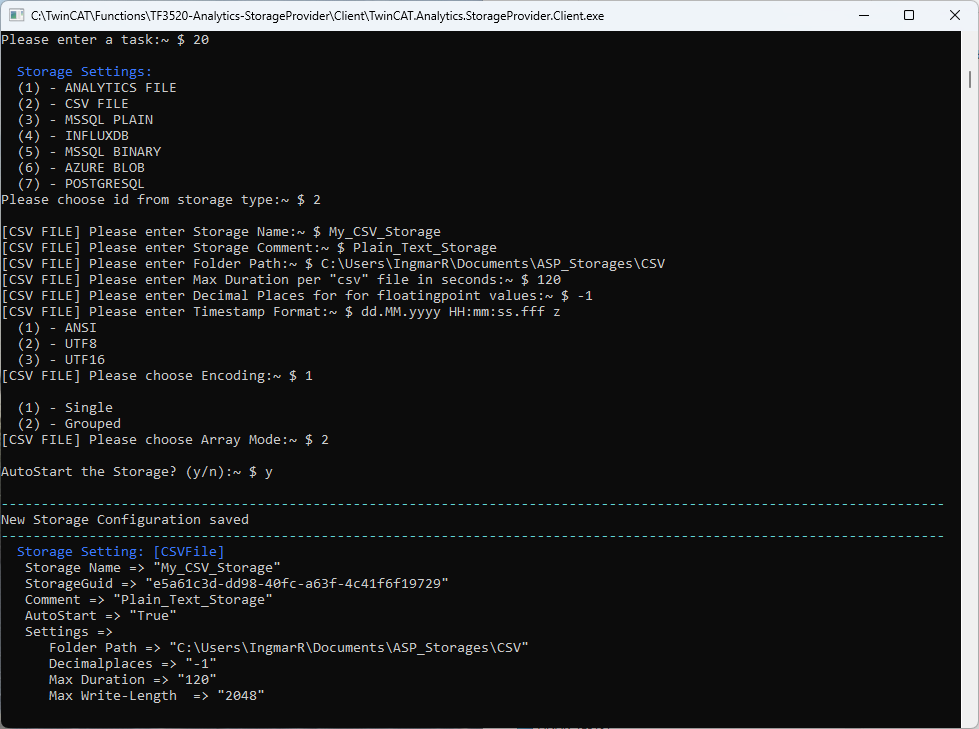Click the "AutoStart the Storage?" prompt line
Screen dimensions: 979x729
click(x=136, y=472)
